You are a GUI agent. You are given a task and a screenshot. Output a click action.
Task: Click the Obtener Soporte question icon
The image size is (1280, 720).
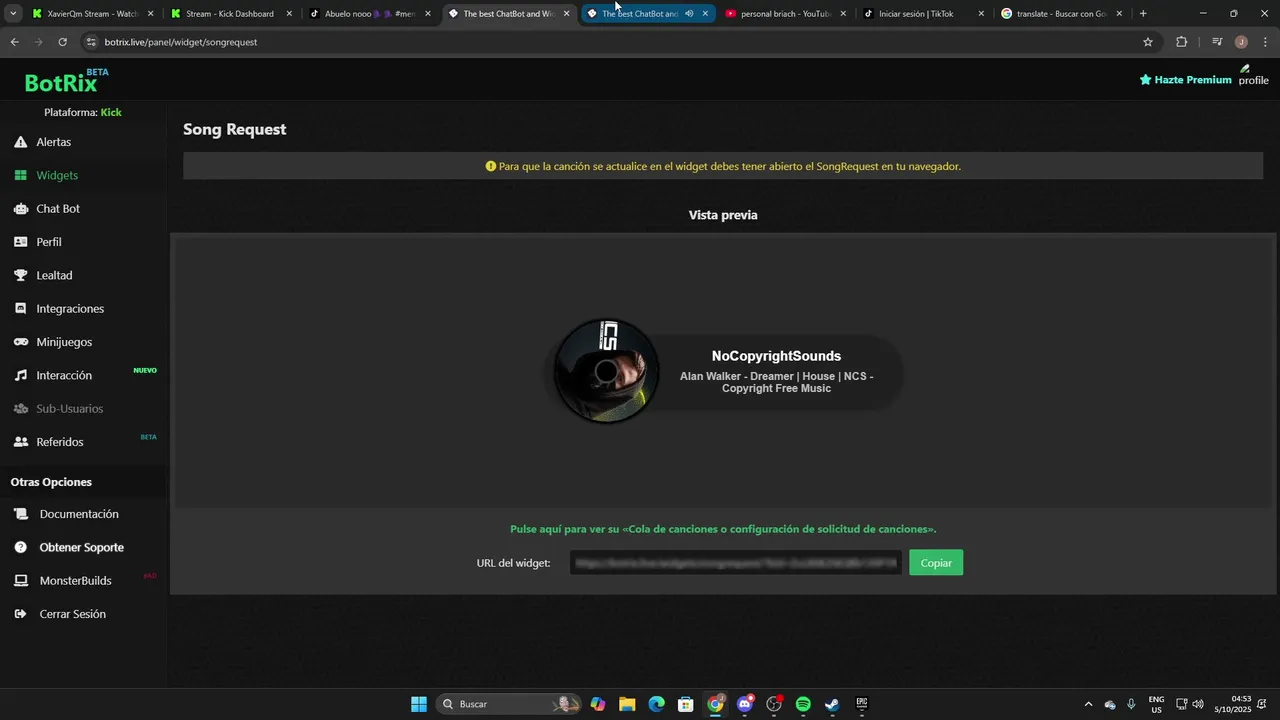(21, 547)
